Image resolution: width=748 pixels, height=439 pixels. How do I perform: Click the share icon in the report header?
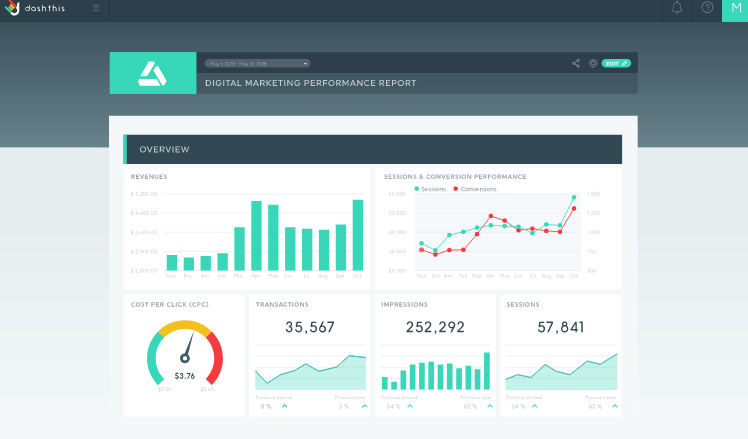click(x=576, y=63)
